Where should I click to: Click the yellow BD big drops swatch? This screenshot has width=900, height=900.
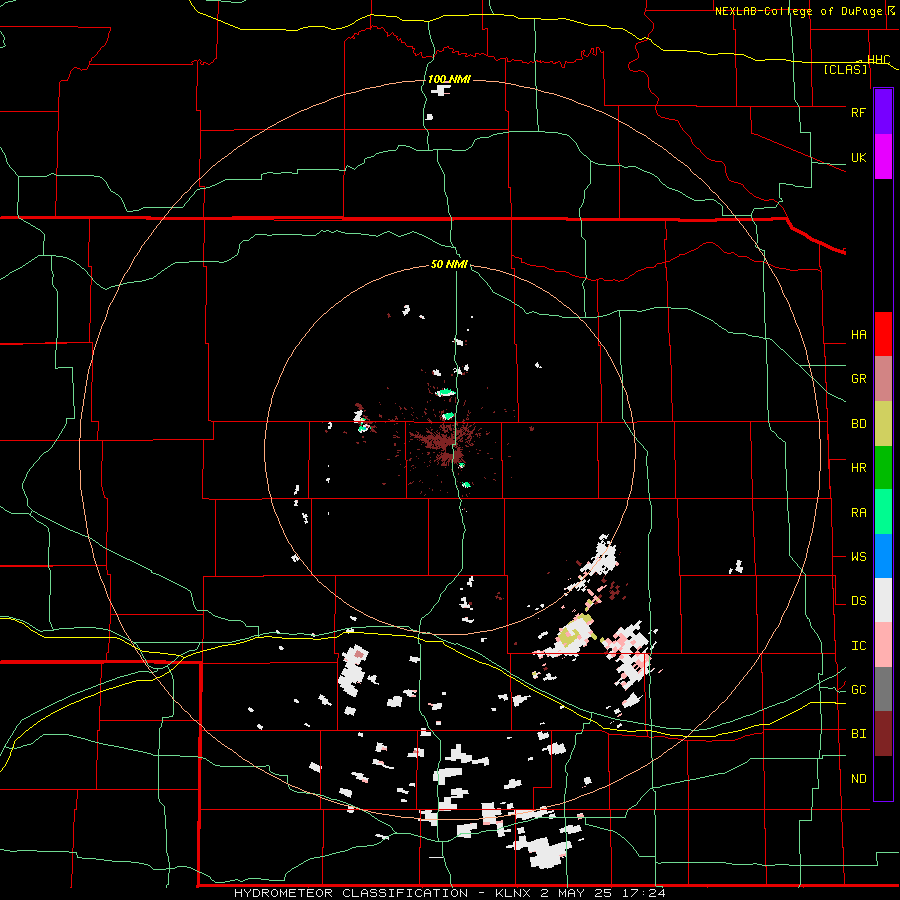click(883, 424)
